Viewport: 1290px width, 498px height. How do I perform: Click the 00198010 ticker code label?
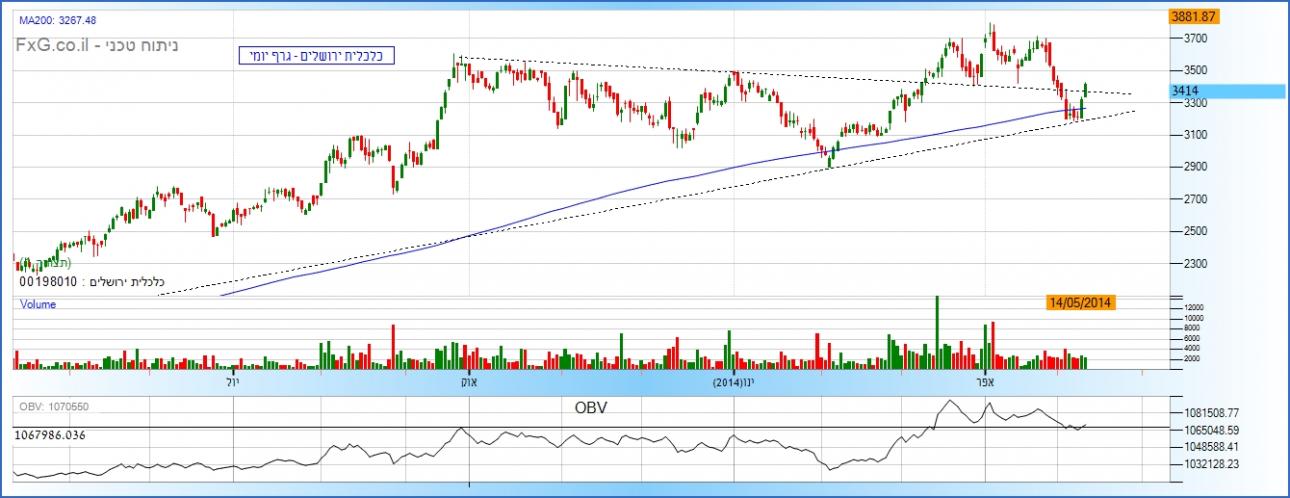pos(49,283)
